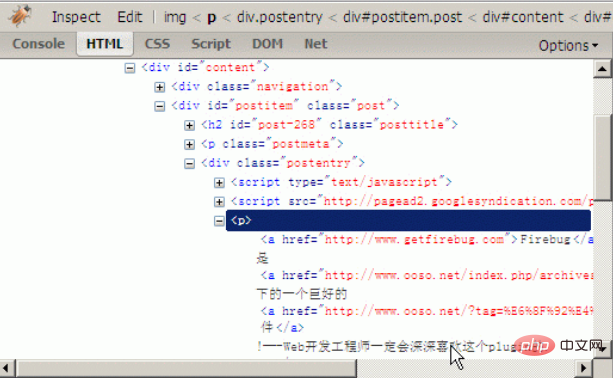Click the text "下的一个巨好的"
Image resolution: width=613 pixels, height=378 pixels.
click(302, 294)
